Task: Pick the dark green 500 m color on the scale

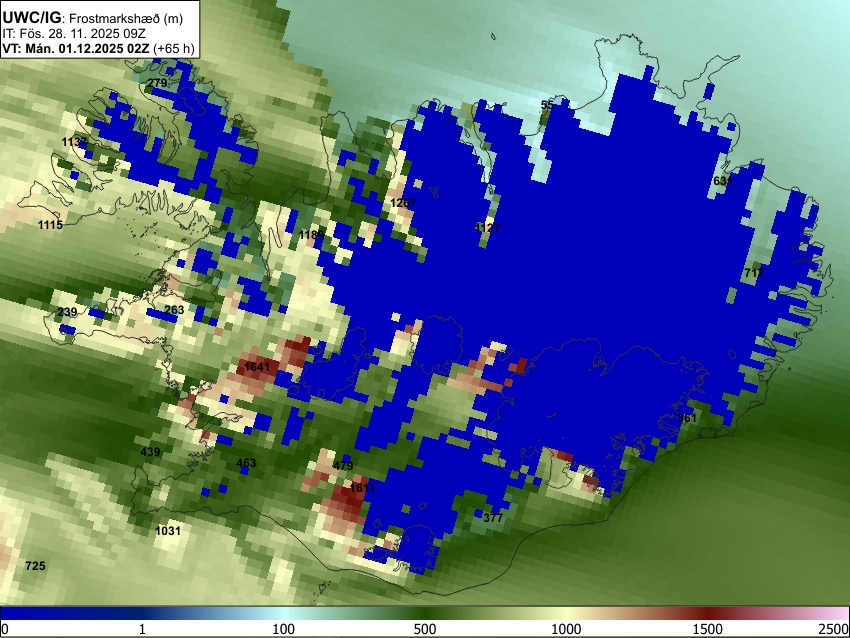Action: pos(424,614)
